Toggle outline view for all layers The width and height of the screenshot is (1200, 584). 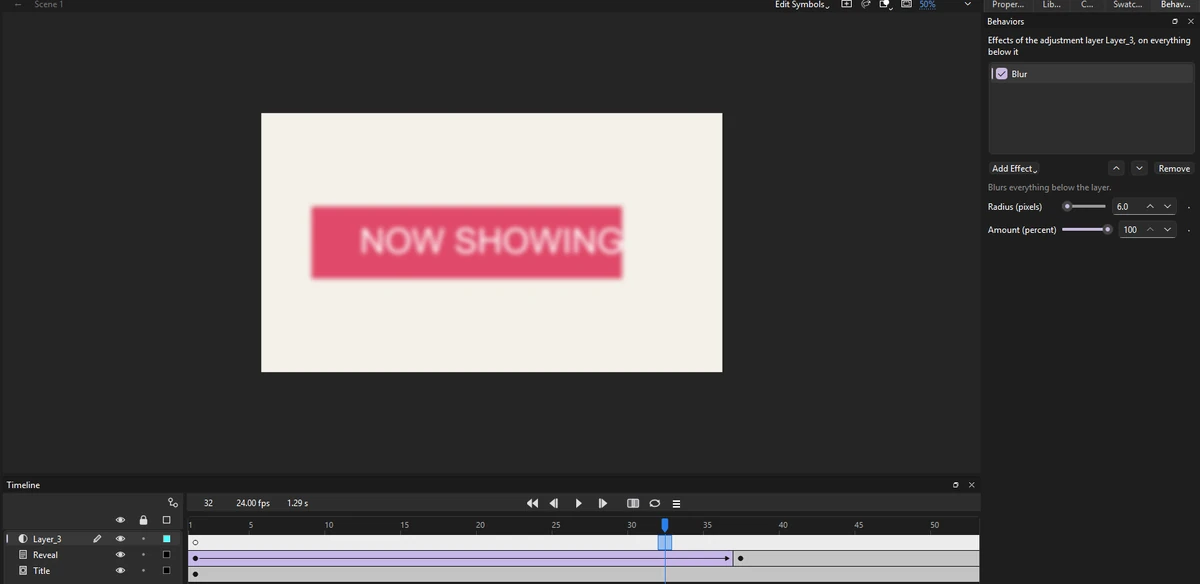[167, 520]
